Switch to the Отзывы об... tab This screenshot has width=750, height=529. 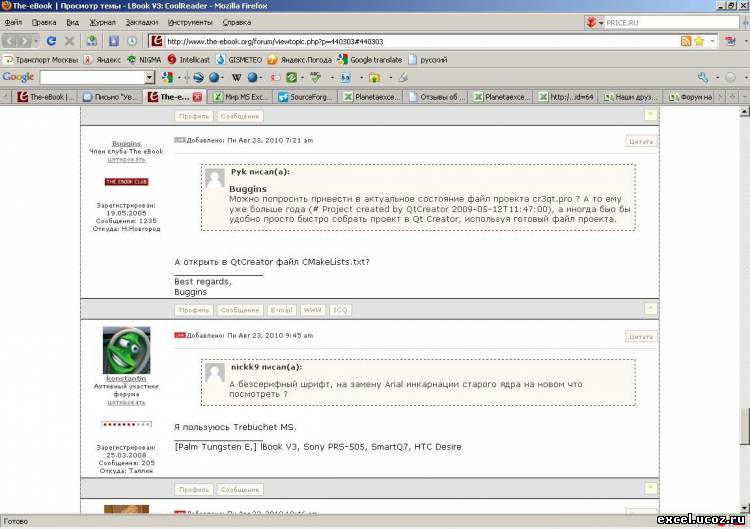pyautogui.click(x=437, y=97)
